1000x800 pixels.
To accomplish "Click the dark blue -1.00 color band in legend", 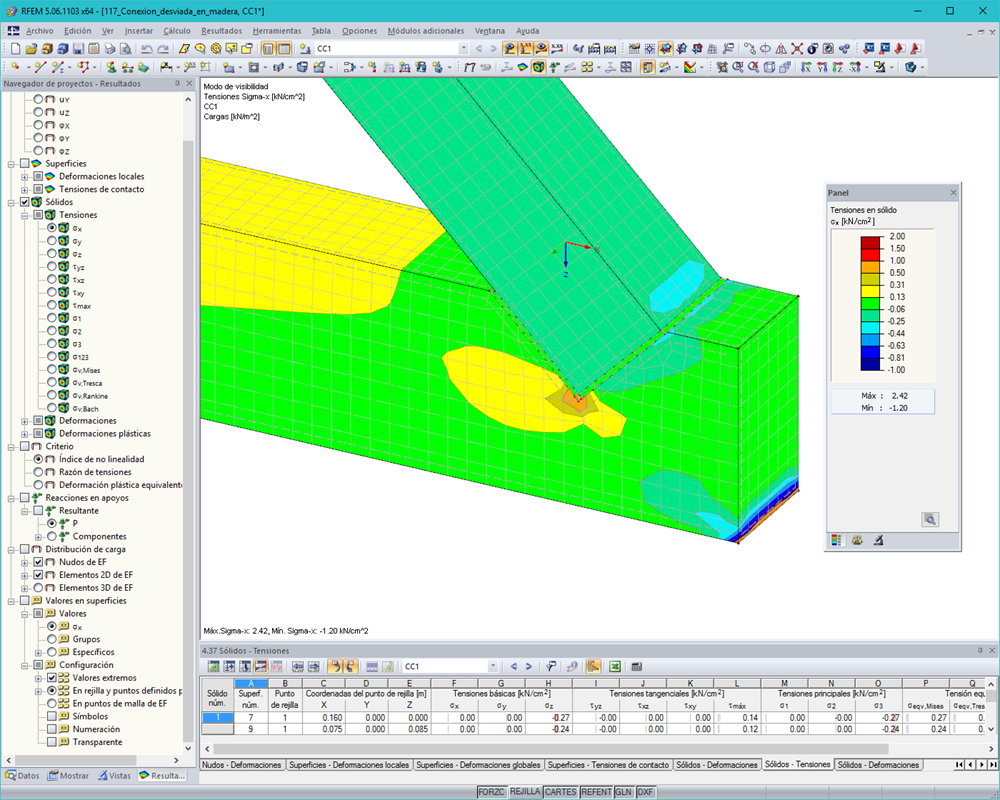I will 870,364.
